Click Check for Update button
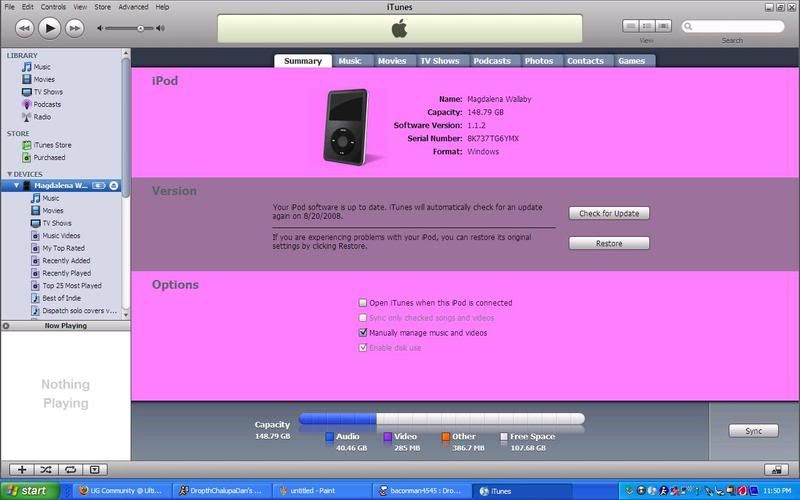 point(609,213)
